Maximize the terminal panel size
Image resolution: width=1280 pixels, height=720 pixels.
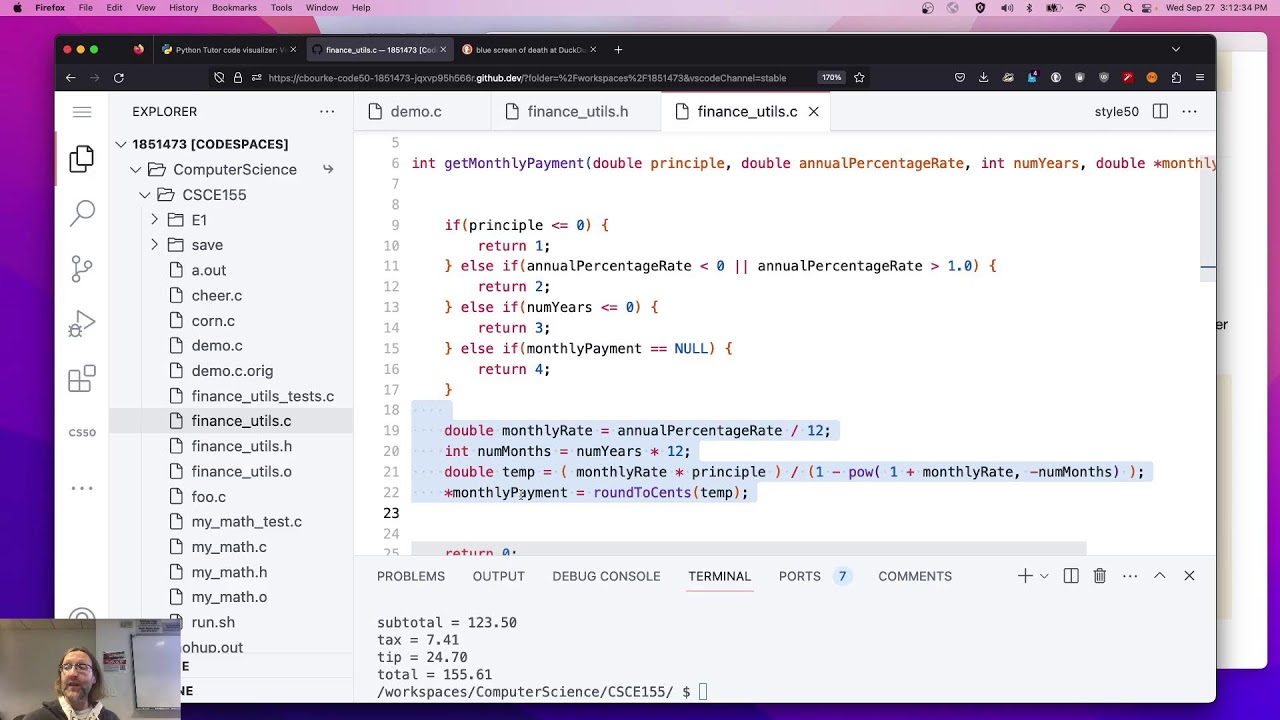click(x=1160, y=576)
